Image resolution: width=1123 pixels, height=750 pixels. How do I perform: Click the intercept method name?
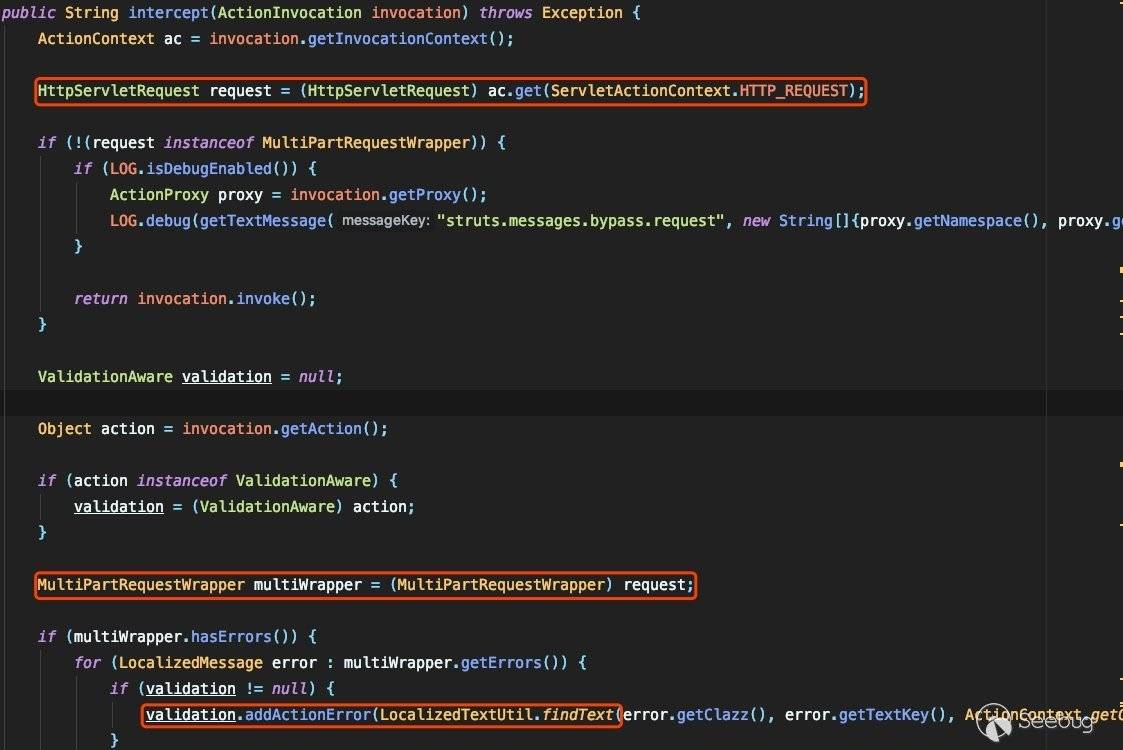168,13
